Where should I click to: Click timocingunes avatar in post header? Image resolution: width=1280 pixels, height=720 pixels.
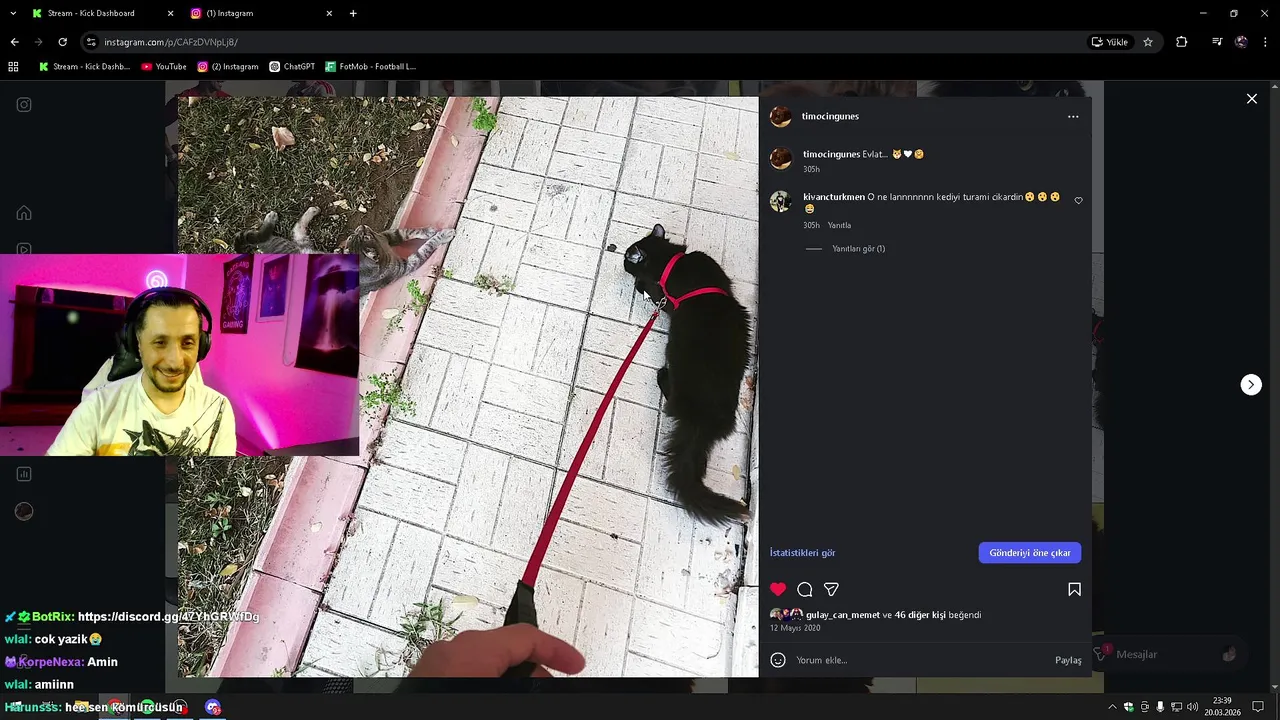pyautogui.click(x=780, y=117)
